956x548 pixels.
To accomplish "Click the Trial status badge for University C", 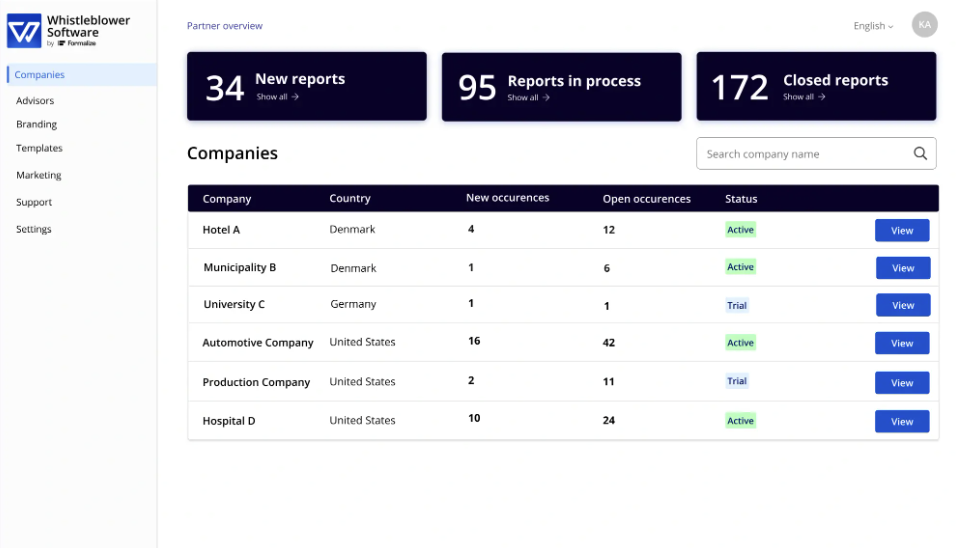I will (737, 306).
